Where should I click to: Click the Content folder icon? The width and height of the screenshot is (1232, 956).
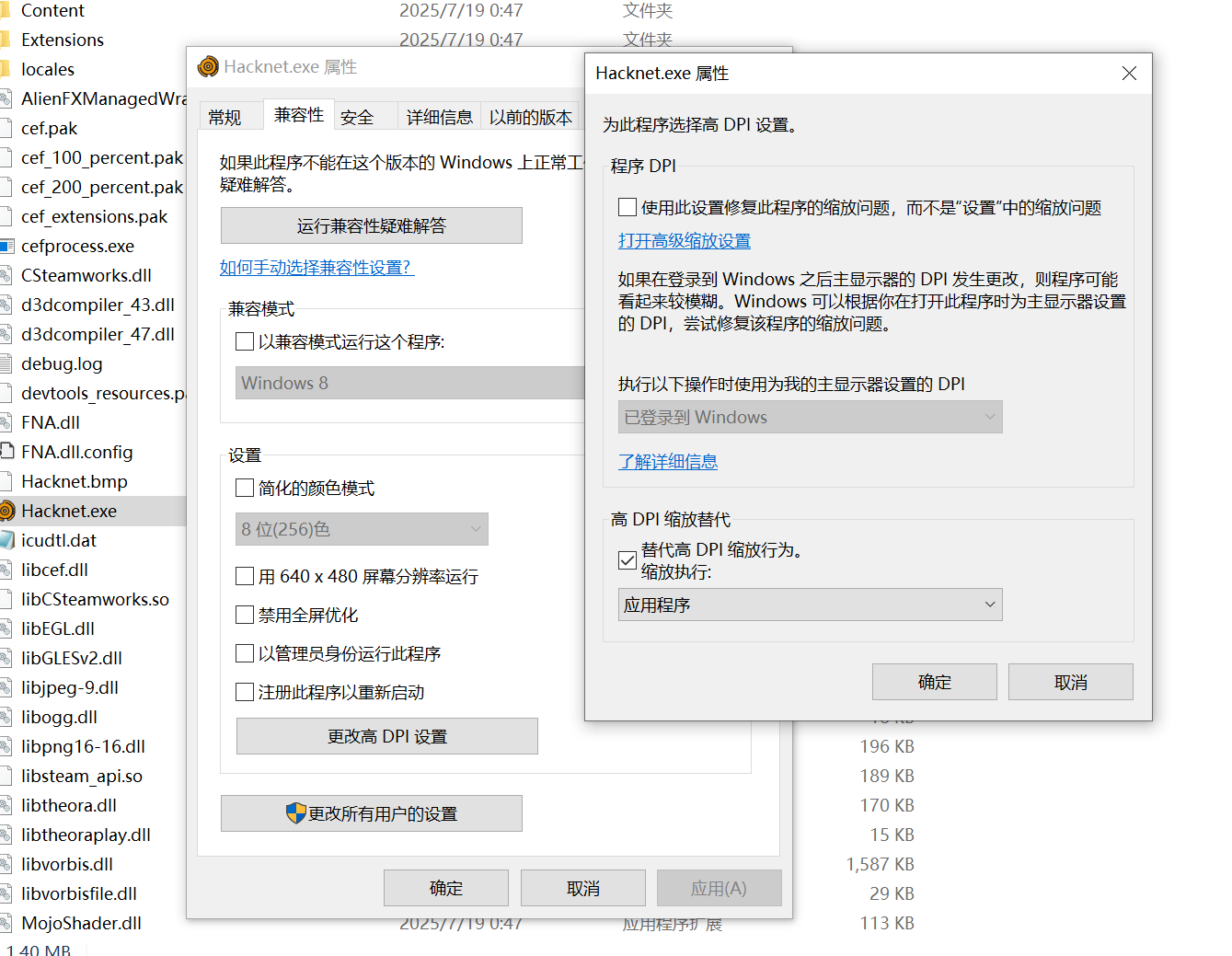(x=6, y=11)
